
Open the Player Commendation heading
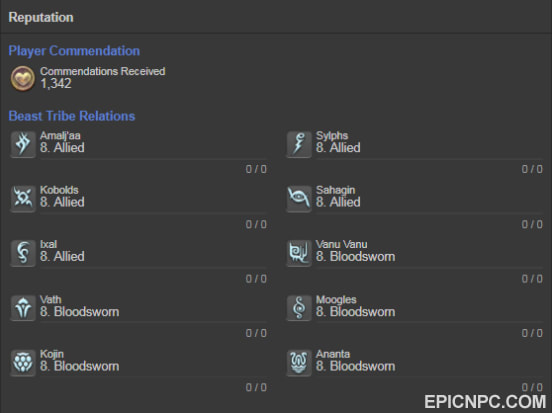click(74, 51)
